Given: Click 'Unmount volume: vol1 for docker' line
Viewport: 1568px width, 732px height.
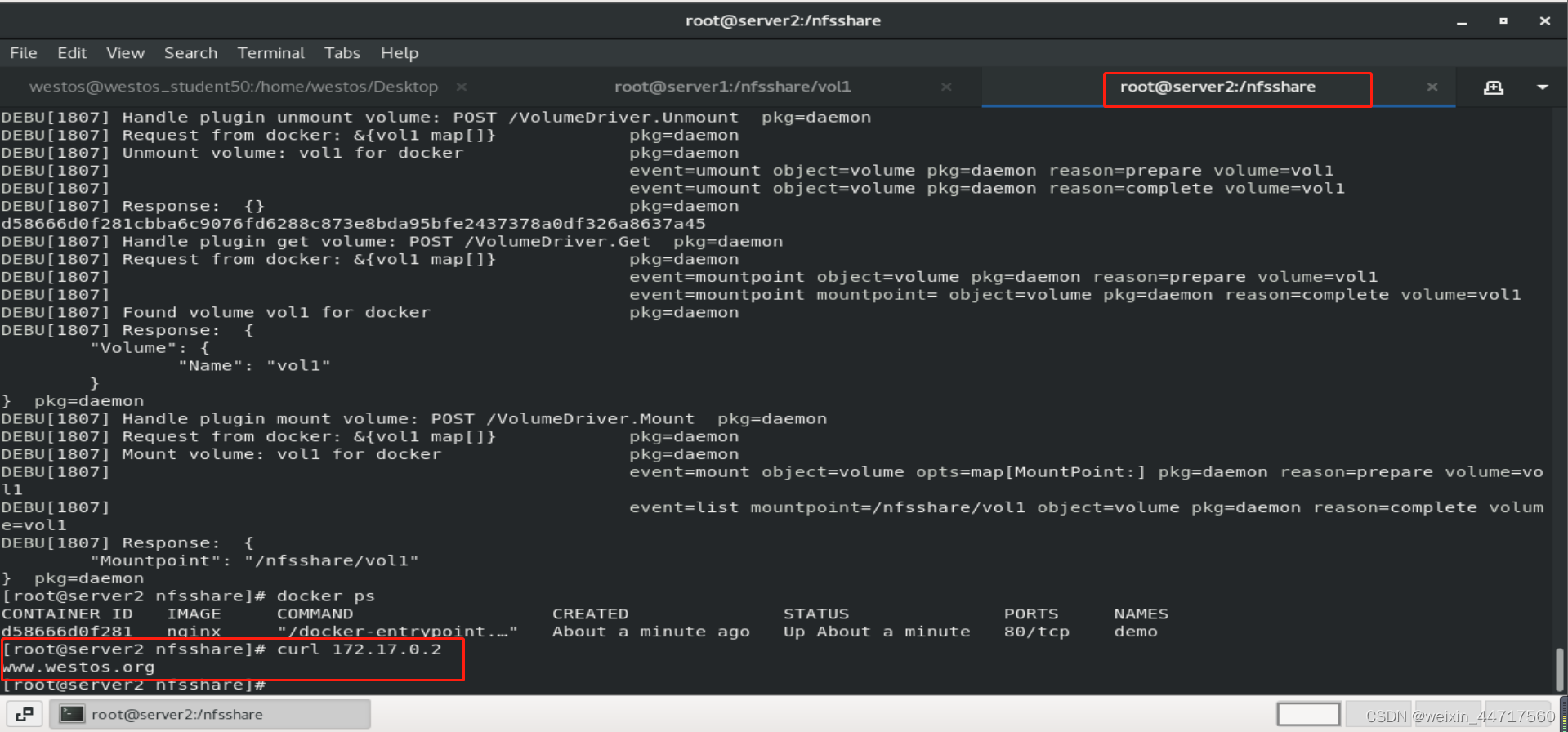Looking at the screenshot, I should pos(293,154).
